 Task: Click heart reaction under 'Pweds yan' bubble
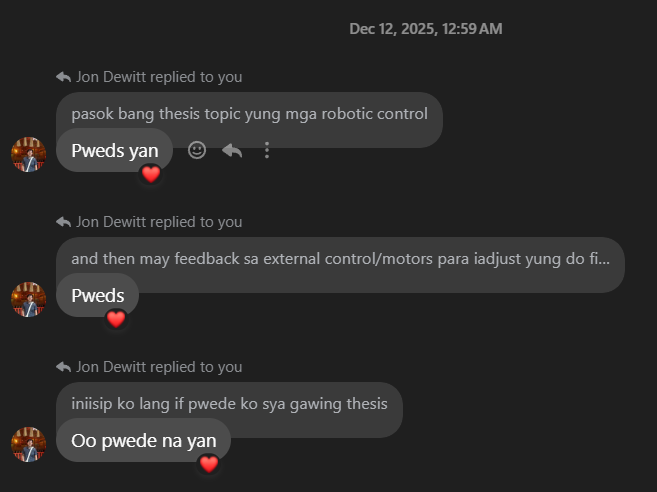(151, 174)
